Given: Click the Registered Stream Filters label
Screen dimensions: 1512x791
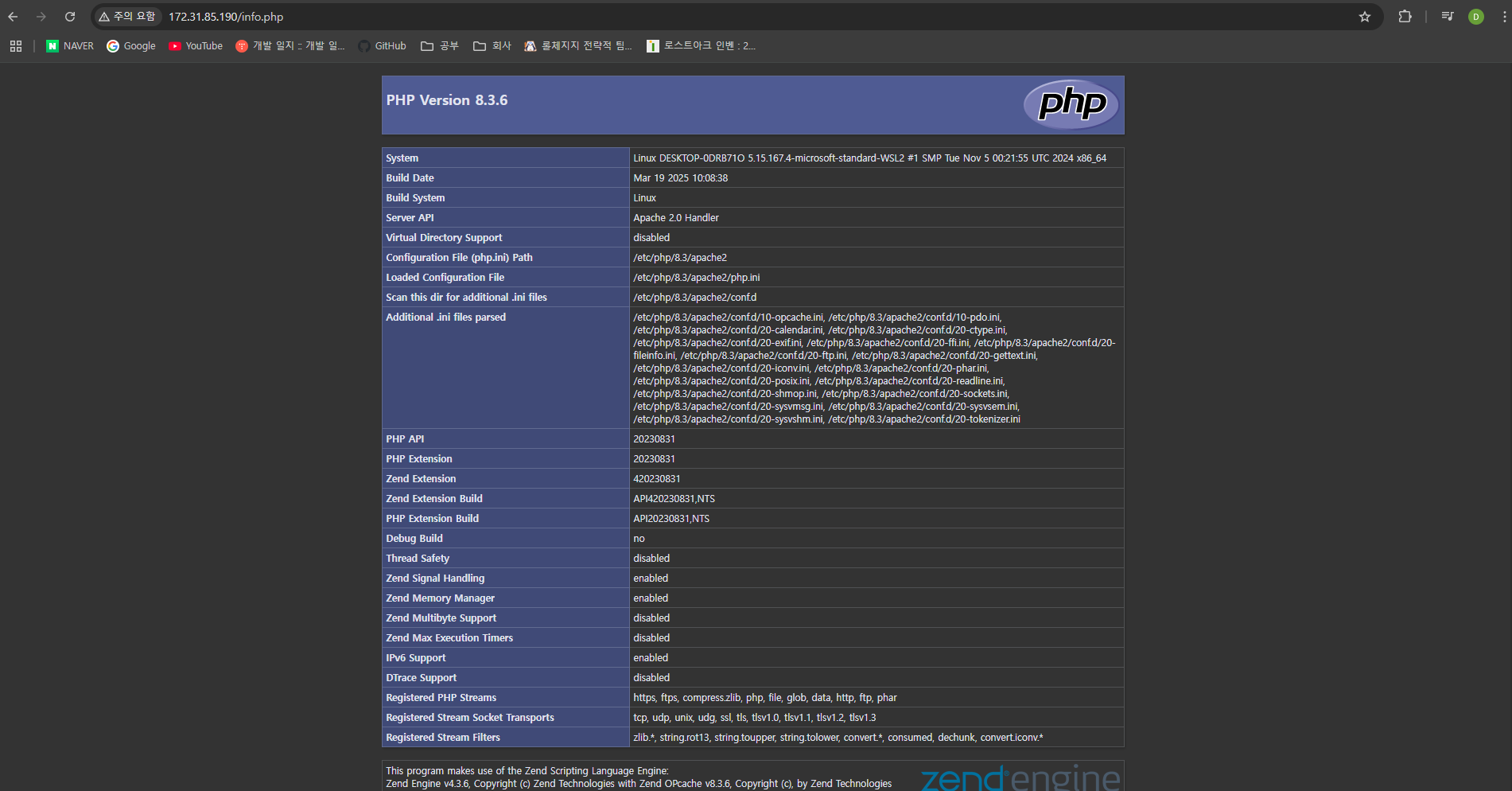Looking at the screenshot, I should 443,738.
